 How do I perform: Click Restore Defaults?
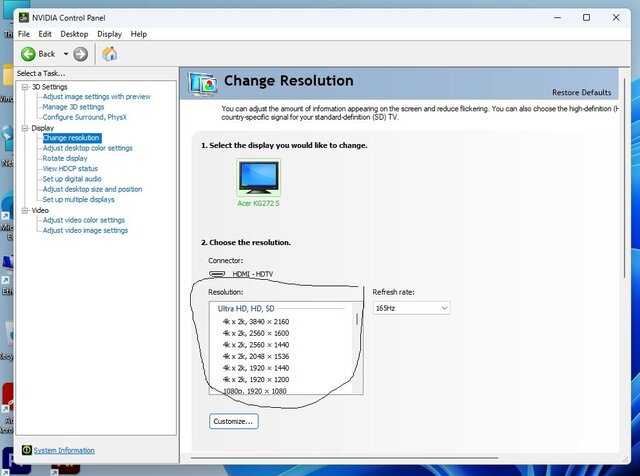[x=581, y=92]
